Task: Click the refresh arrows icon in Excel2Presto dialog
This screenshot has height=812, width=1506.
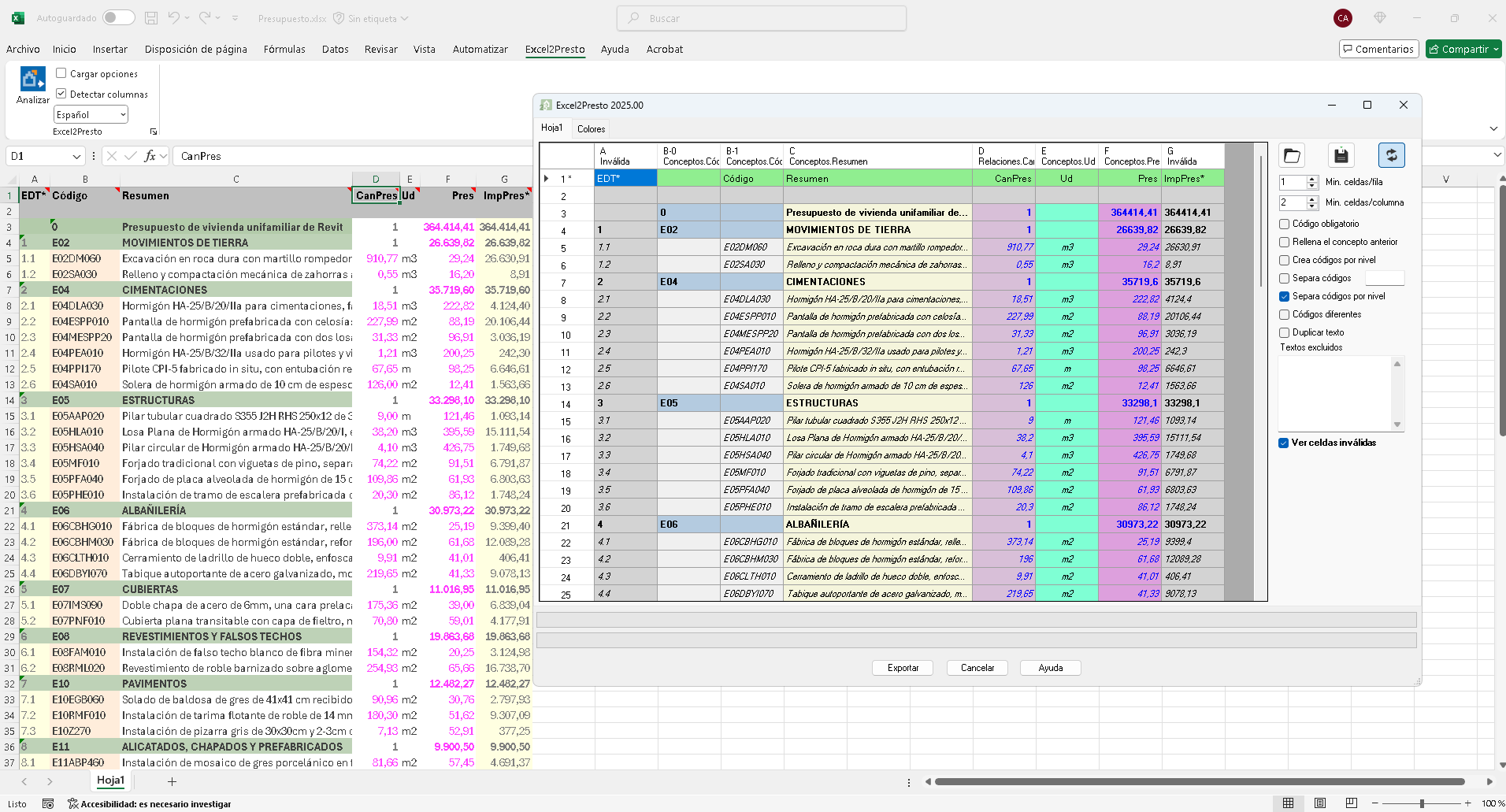Action: pos(1391,156)
